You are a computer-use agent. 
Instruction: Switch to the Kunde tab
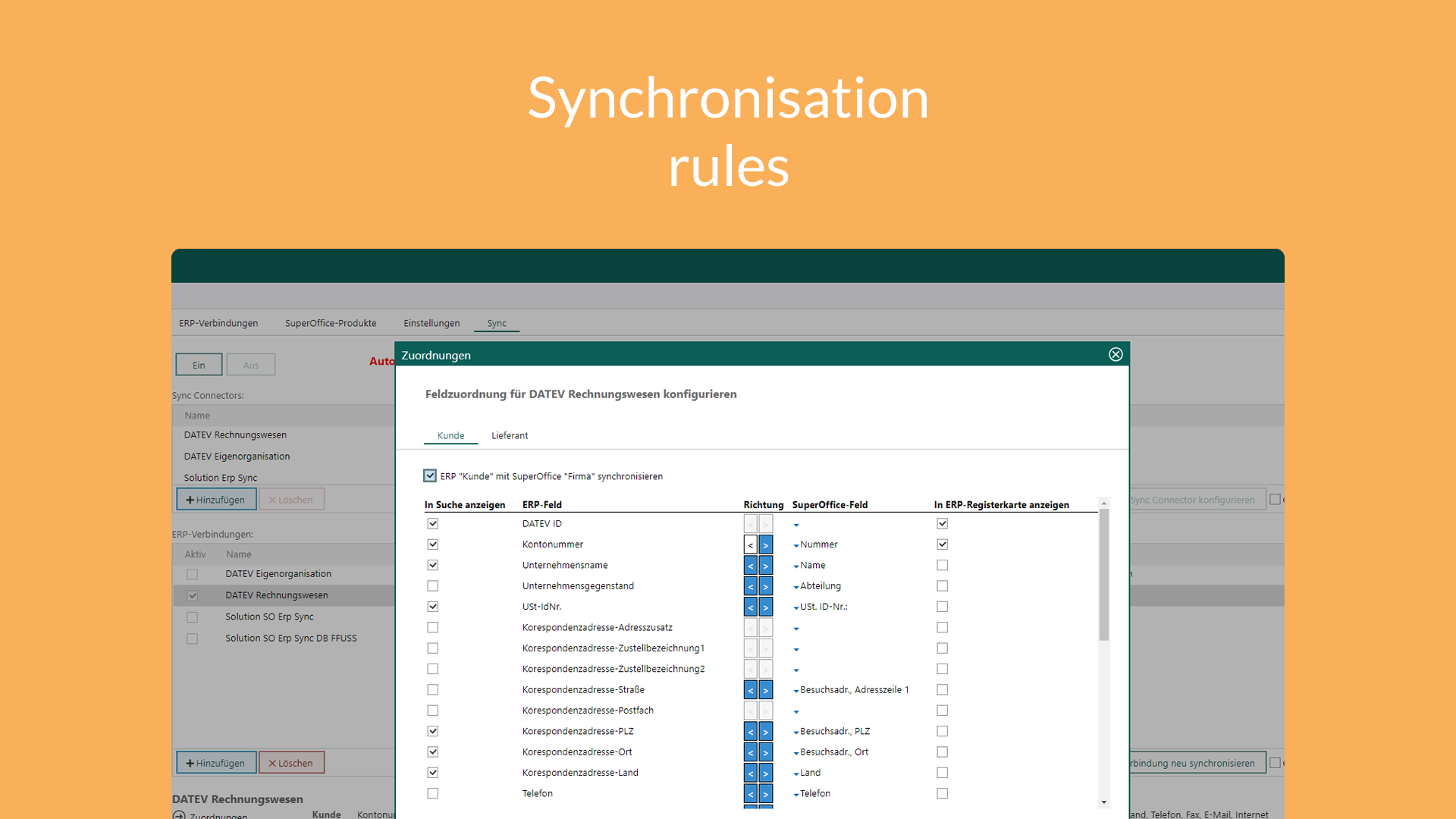coord(450,435)
